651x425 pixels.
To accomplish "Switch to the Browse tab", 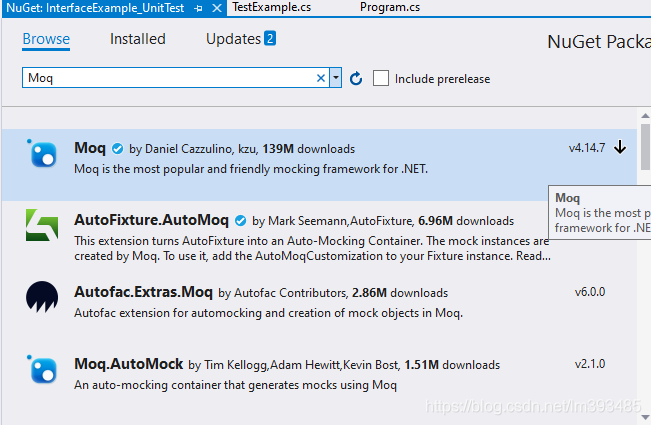I will (x=46, y=39).
